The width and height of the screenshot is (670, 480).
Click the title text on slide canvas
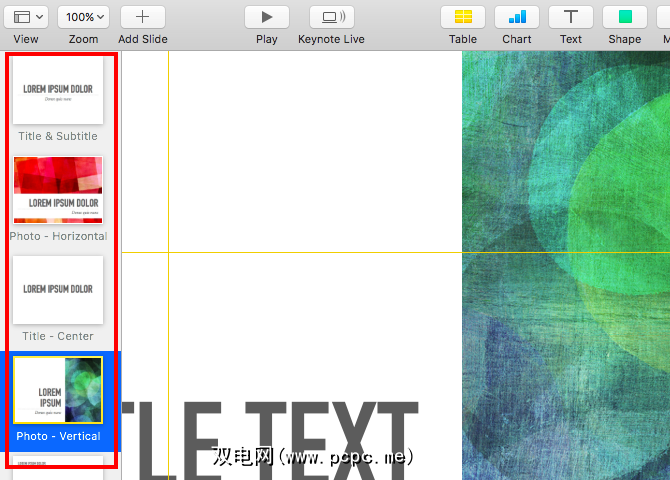[270, 440]
